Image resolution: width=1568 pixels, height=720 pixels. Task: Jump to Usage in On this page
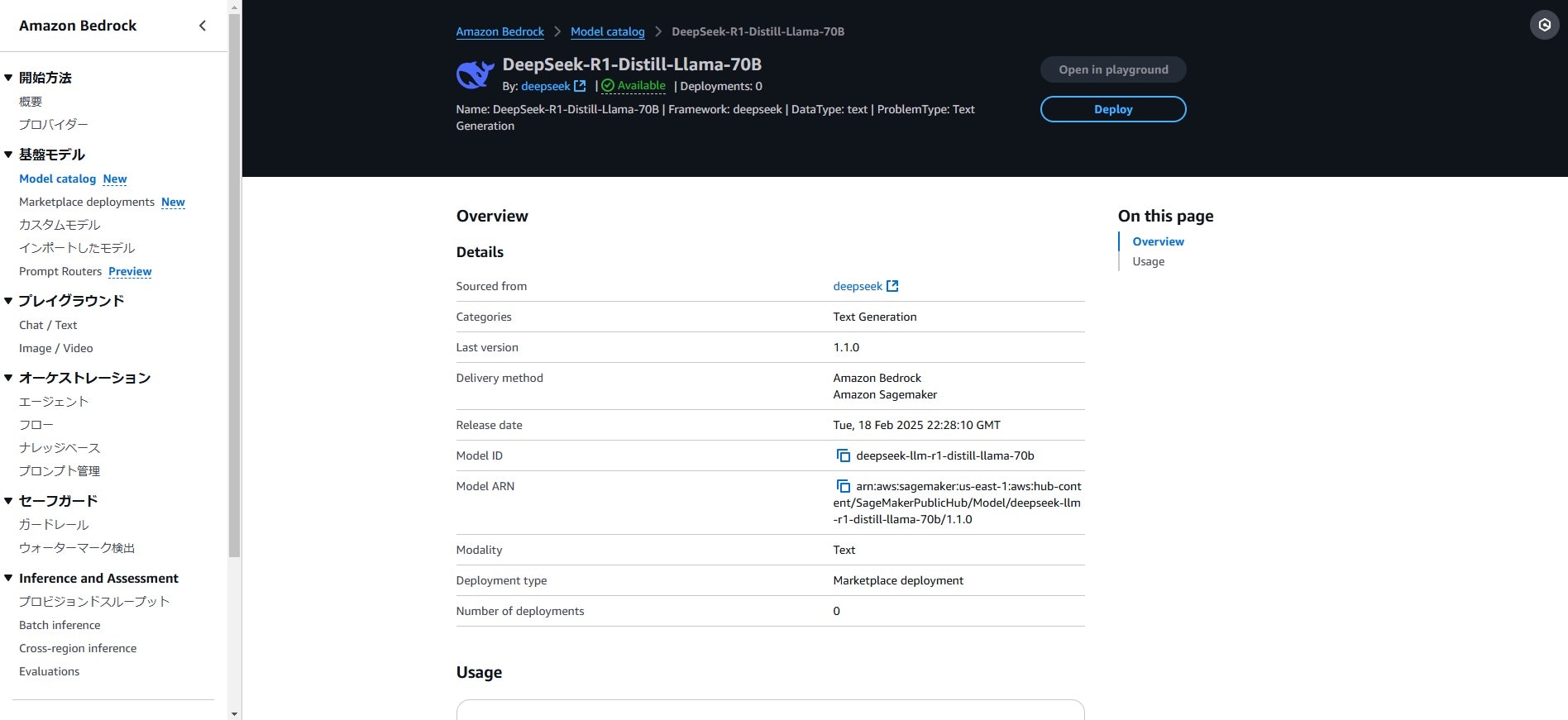click(x=1148, y=261)
